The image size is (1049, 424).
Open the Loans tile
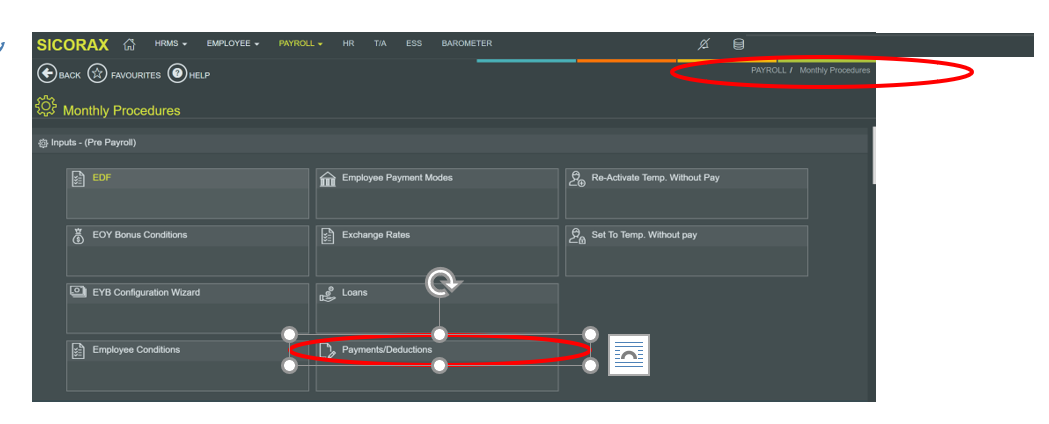click(x=437, y=307)
